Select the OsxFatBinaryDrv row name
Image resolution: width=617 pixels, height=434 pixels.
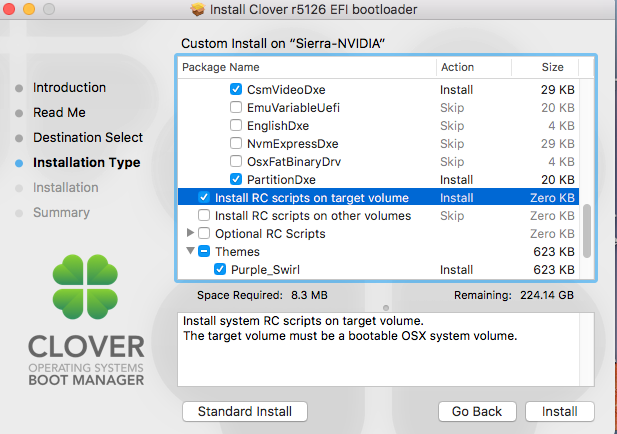coord(294,162)
